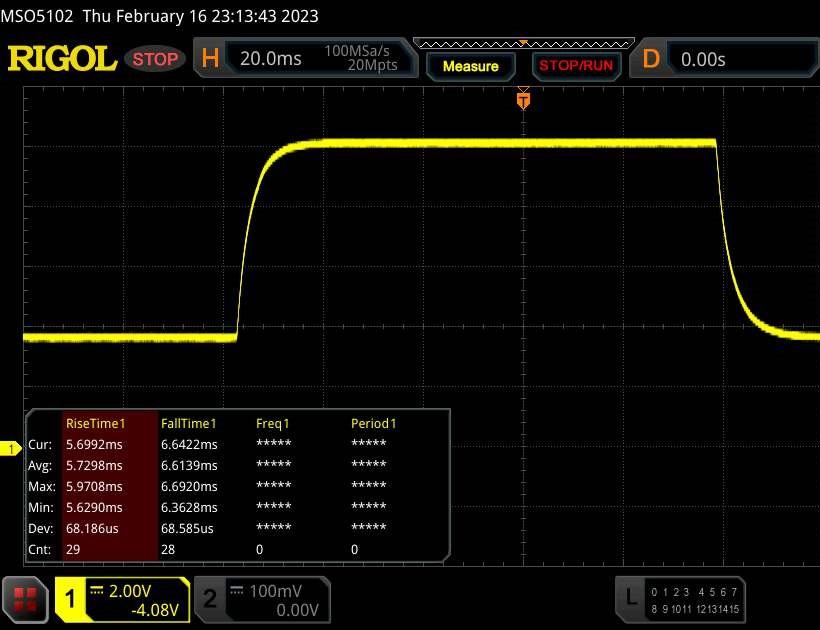Open the logic analyzer L icon
Viewport: 820px width, 630px height.
(631, 598)
